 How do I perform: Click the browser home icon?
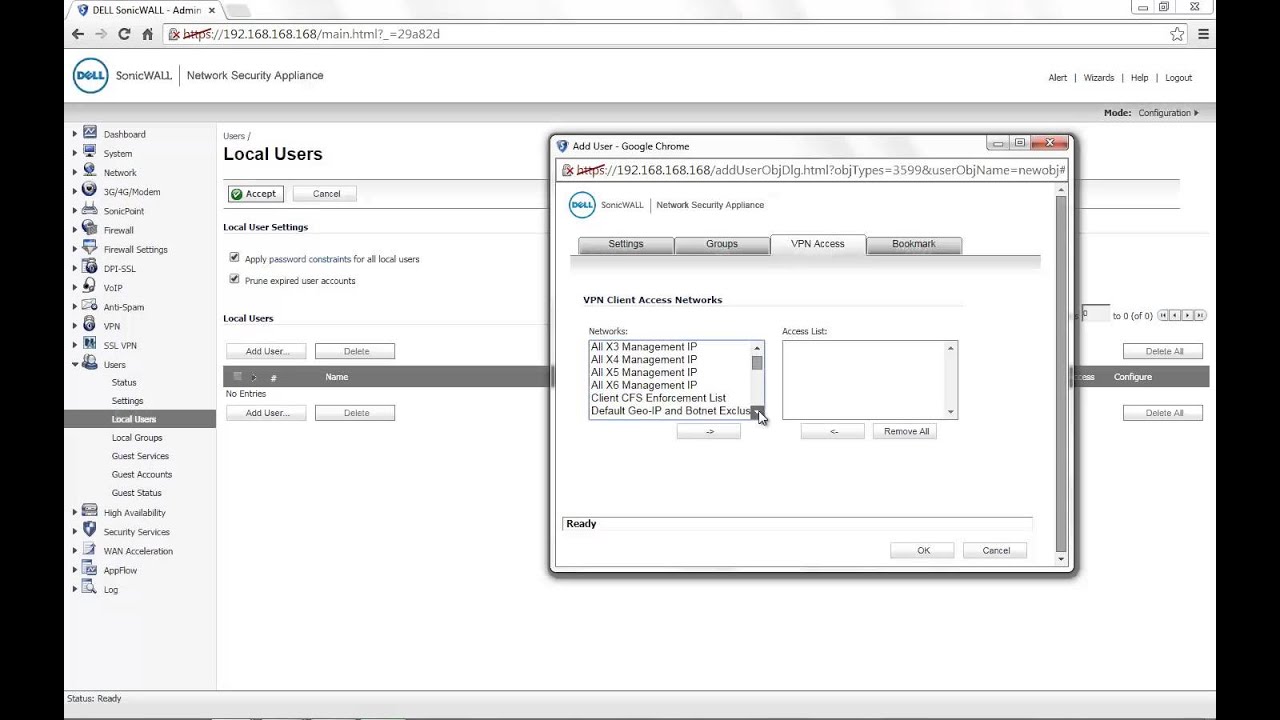tap(147, 34)
